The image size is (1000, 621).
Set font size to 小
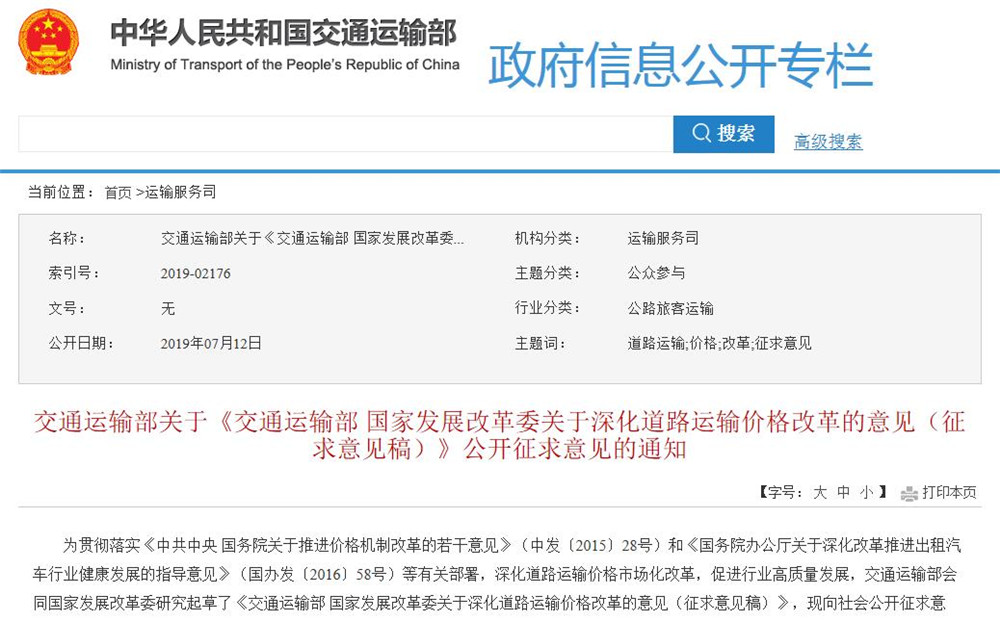tap(866, 492)
